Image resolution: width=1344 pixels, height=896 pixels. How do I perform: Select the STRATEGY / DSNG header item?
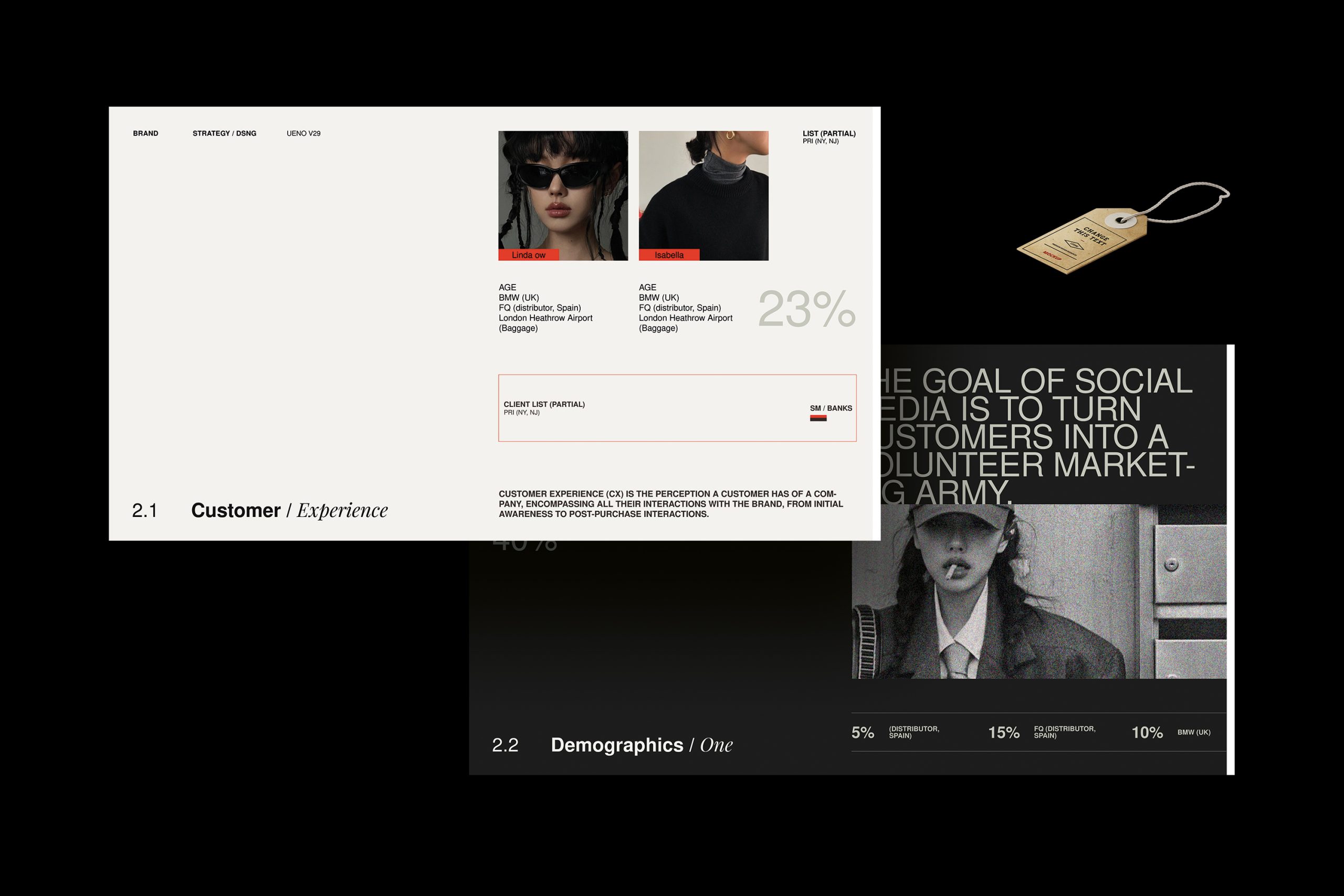tap(224, 133)
